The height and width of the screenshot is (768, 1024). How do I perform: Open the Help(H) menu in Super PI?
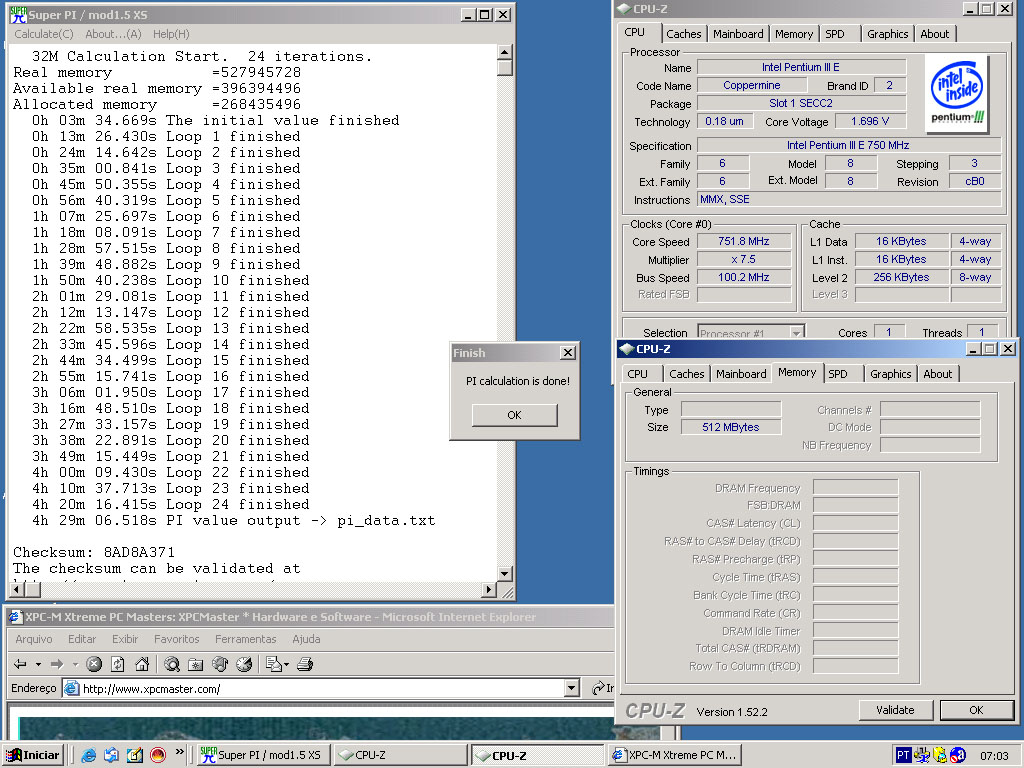click(x=171, y=34)
